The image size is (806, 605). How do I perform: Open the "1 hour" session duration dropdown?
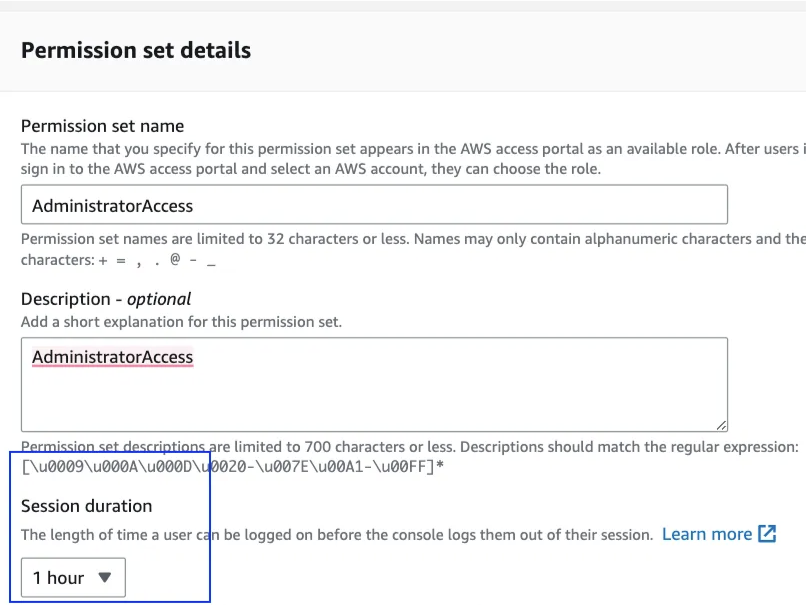pos(73,577)
